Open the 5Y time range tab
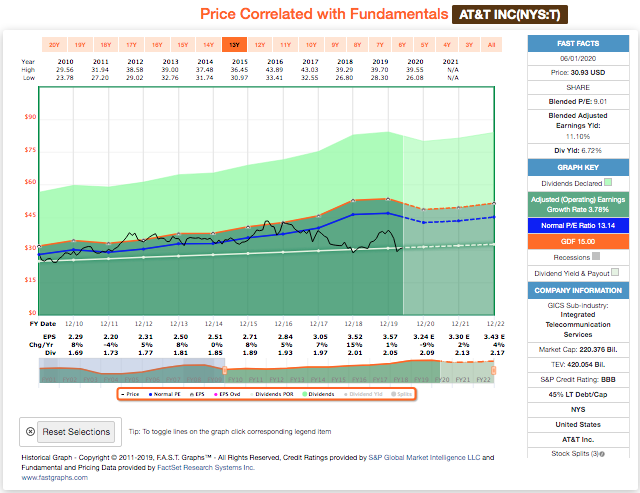The image size is (640, 493). (425, 45)
